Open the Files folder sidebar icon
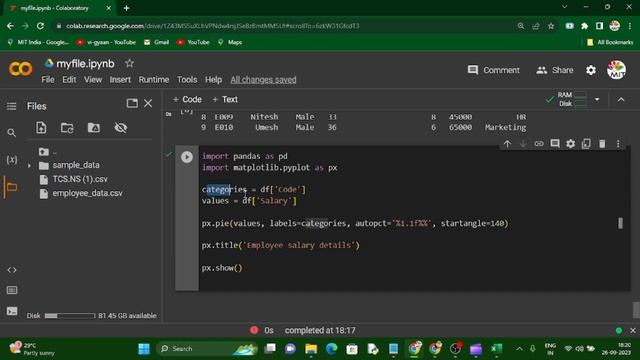 [11, 187]
